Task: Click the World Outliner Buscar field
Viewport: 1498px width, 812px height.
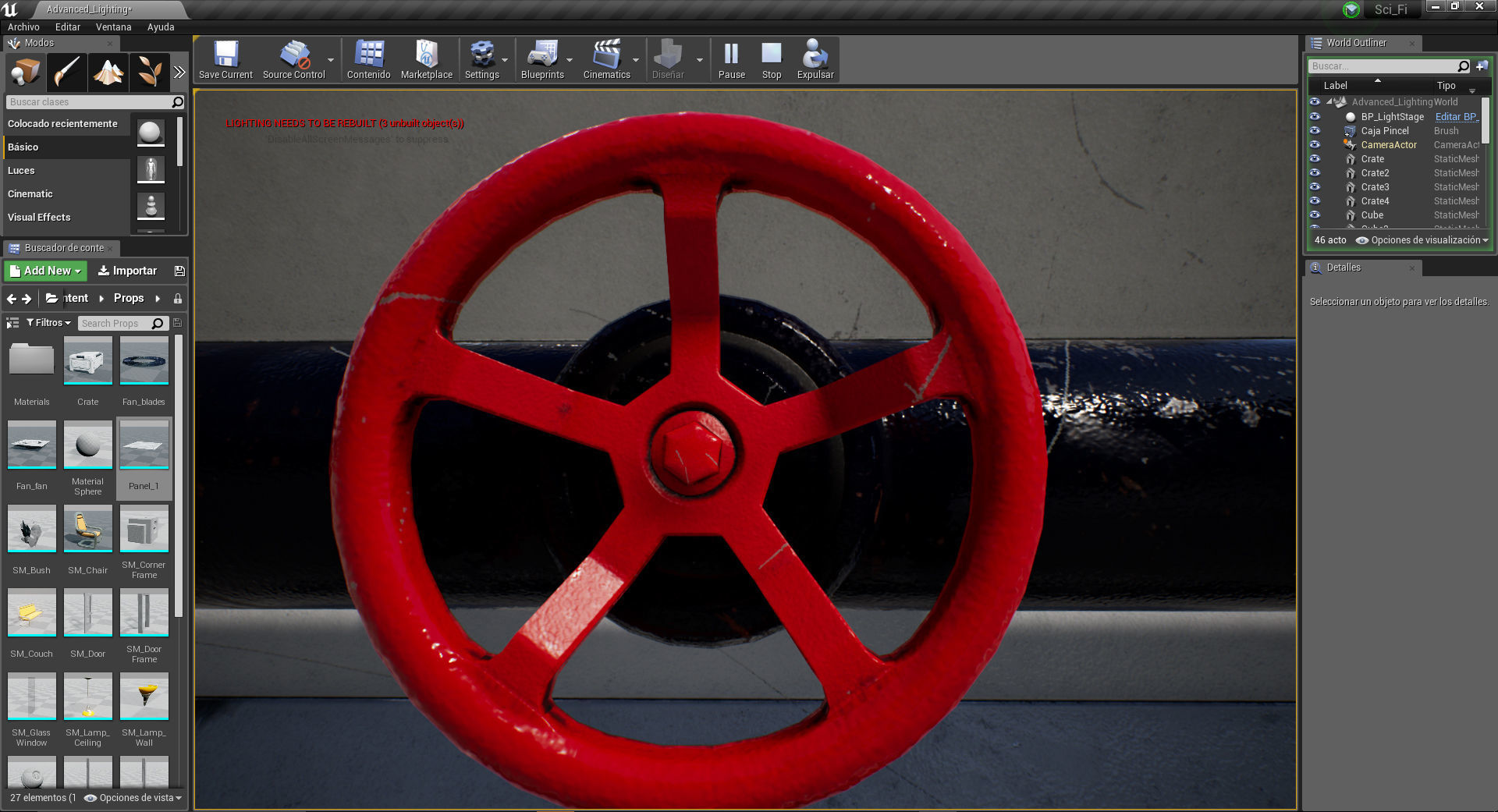Action: [x=1390, y=66]
